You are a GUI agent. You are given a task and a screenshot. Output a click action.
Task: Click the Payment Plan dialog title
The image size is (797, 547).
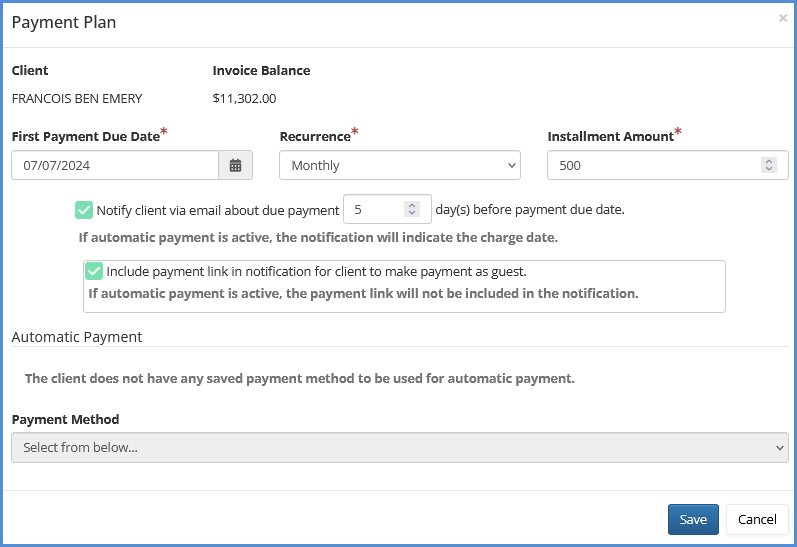pos(64,22)
